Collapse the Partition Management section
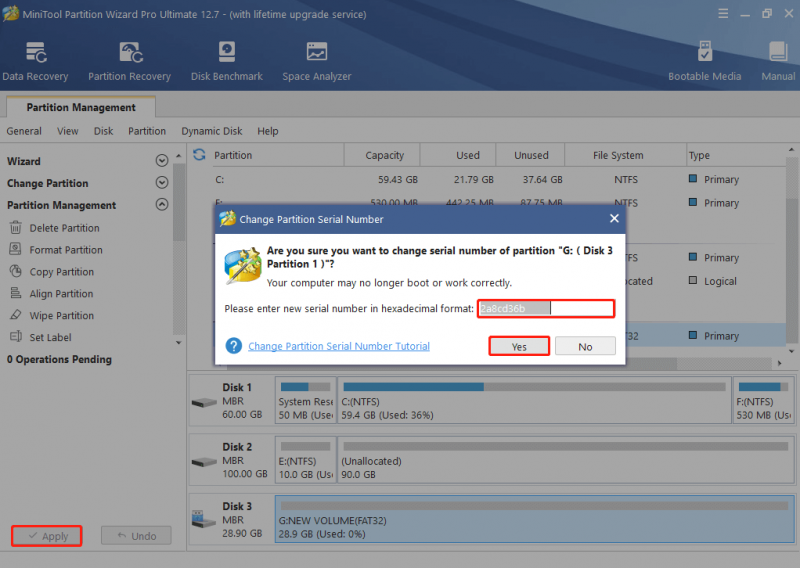The height and width of the screenshot is (568, 800). point(162,205)
